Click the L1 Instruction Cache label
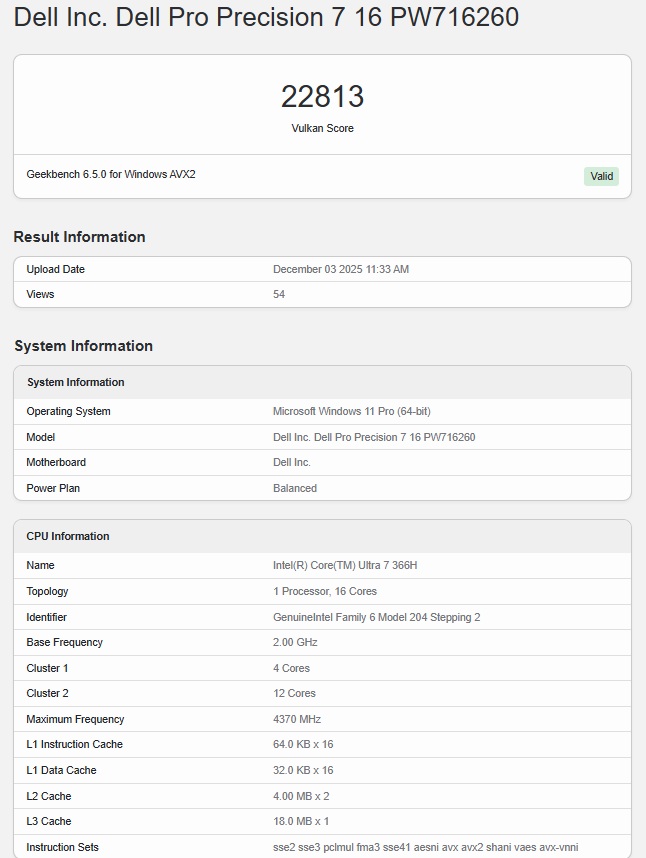This screenshot has width=646, height=858. tap(74, 744)
